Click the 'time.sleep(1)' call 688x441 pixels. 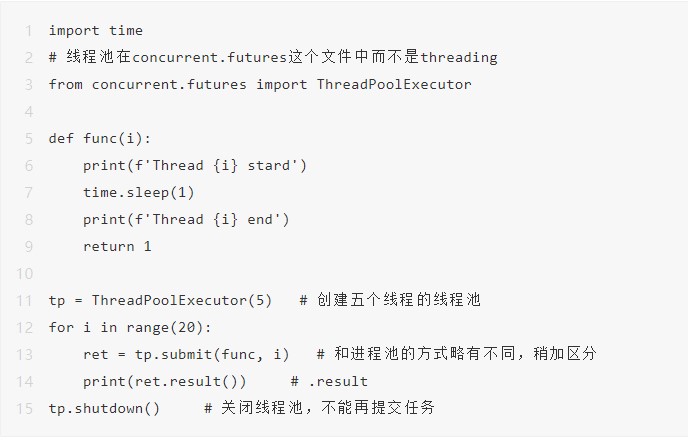click(x=139, y=192)
